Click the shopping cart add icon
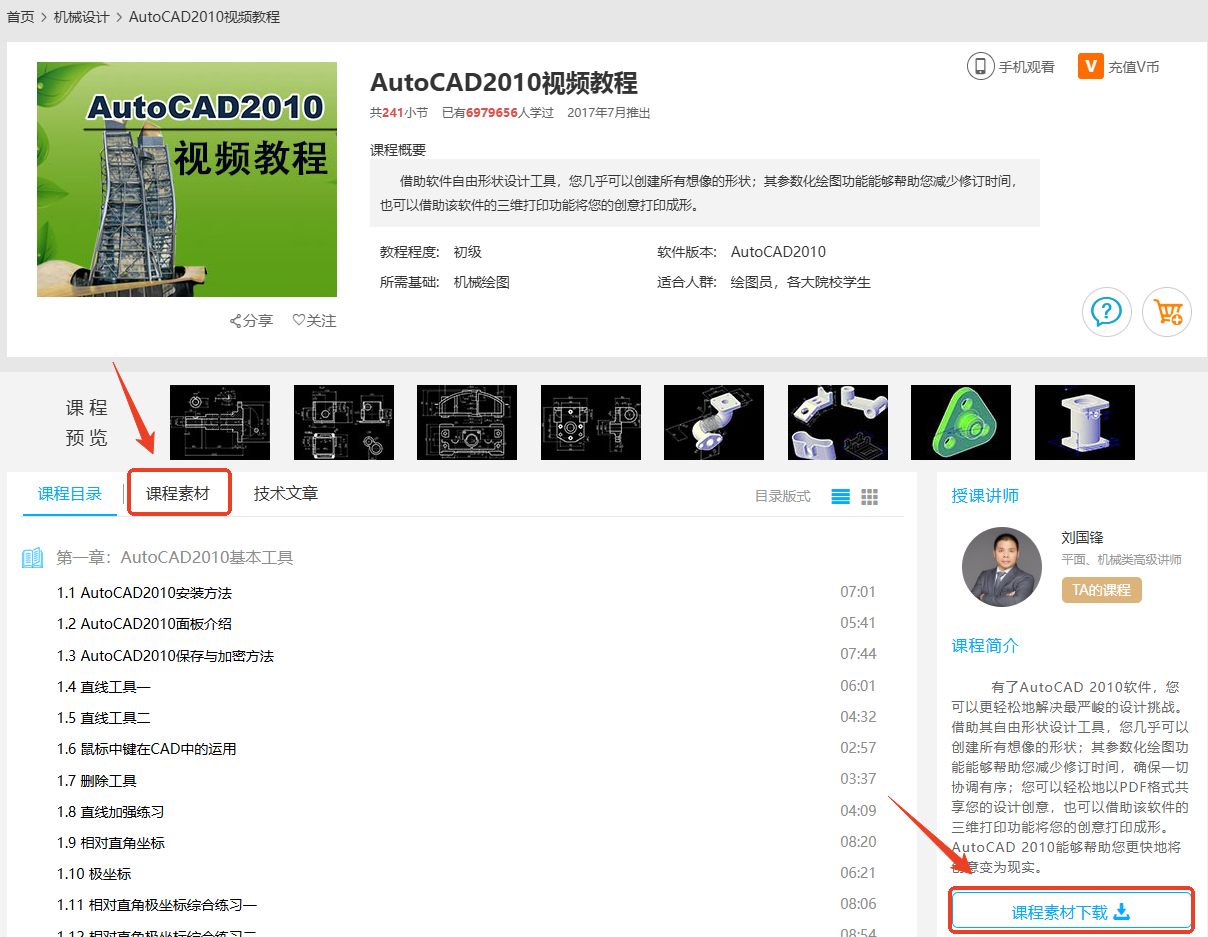 coord(1166,312)
